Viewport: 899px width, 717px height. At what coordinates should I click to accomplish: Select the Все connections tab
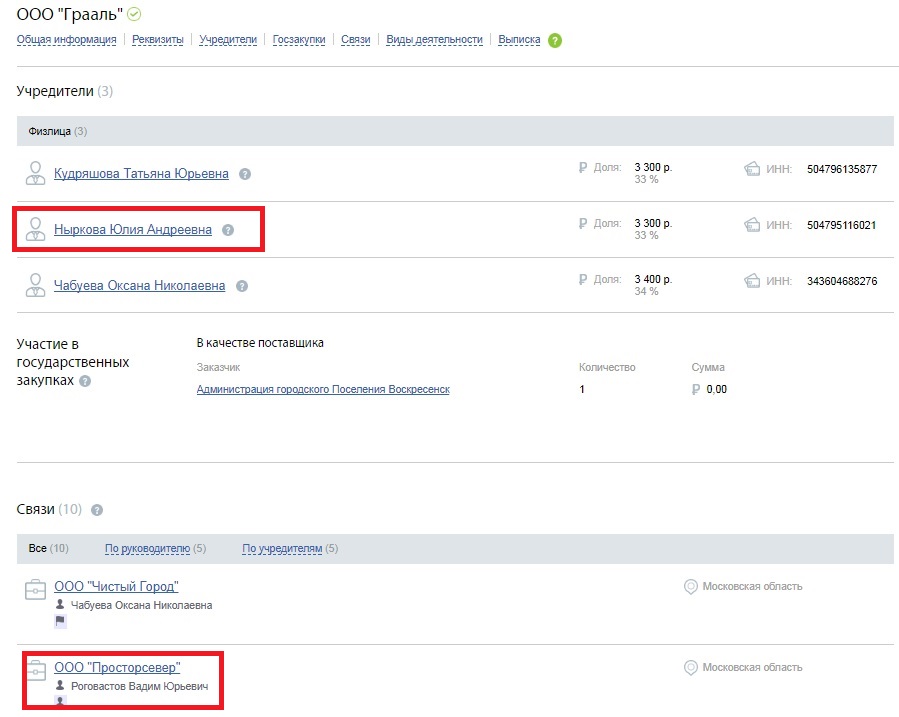coord(38,548)
